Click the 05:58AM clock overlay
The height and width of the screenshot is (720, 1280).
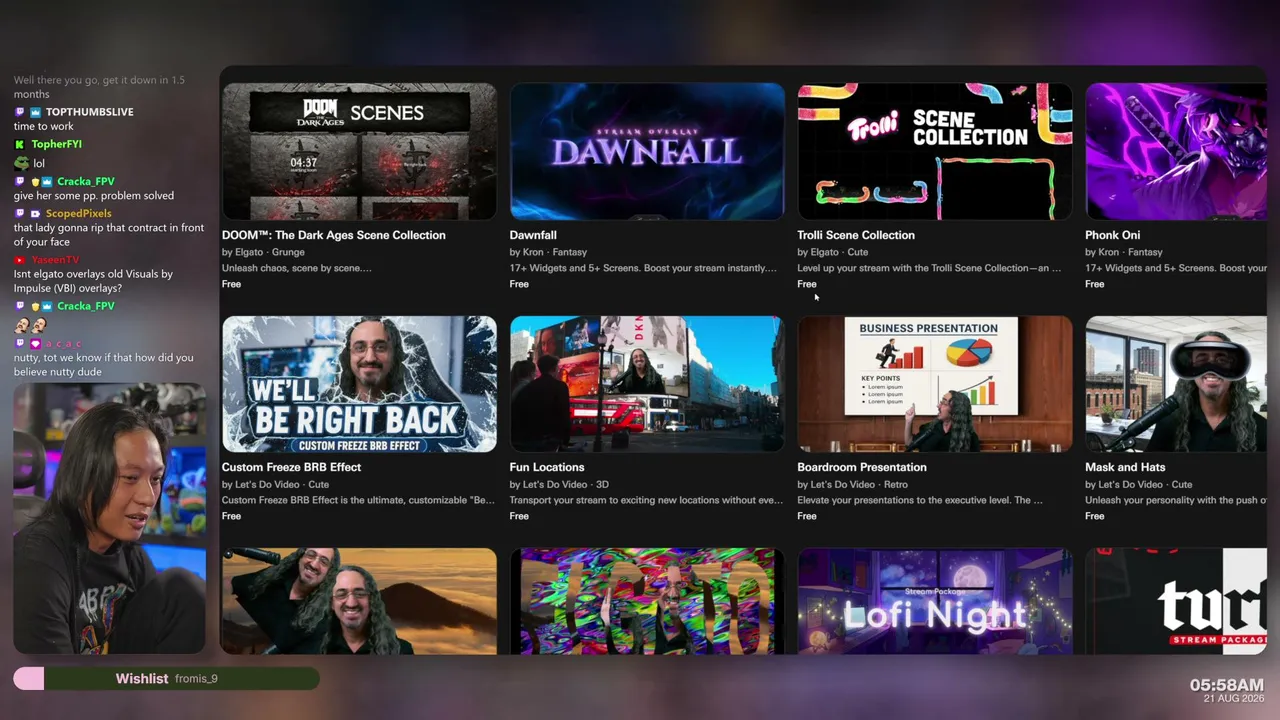pos(1226,685)
